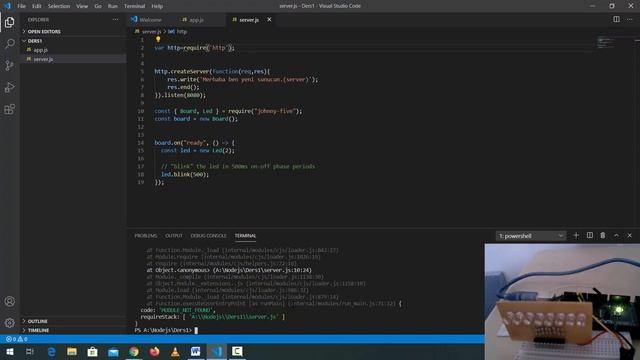Open the Accounts menu icon
The width and height of the screenshot is (640, 360).
[x=9, y=301]
